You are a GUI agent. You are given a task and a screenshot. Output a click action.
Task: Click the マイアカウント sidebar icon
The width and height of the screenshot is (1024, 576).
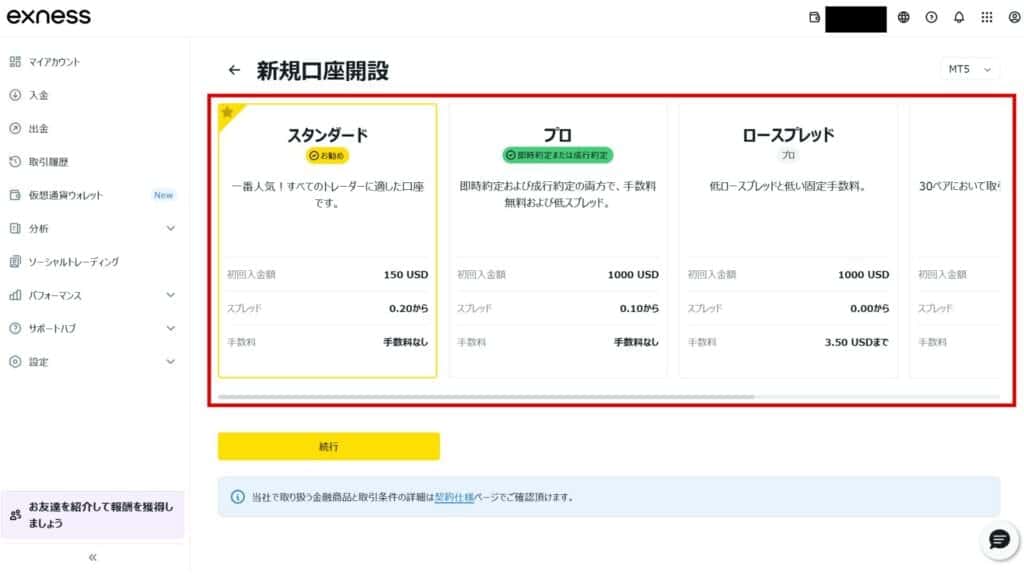point(15,61)
